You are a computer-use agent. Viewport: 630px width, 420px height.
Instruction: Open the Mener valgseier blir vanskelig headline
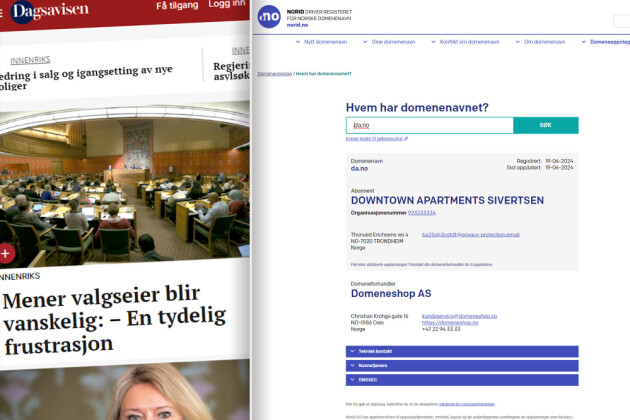coord(114,320)
